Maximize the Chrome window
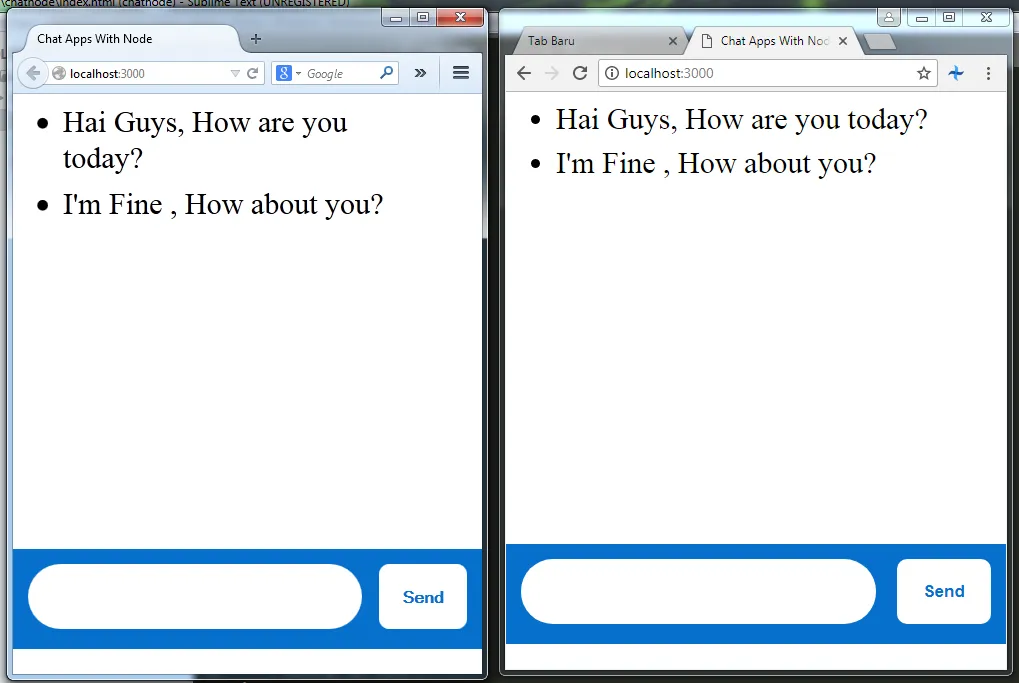1019x683 pixels. 949,18
